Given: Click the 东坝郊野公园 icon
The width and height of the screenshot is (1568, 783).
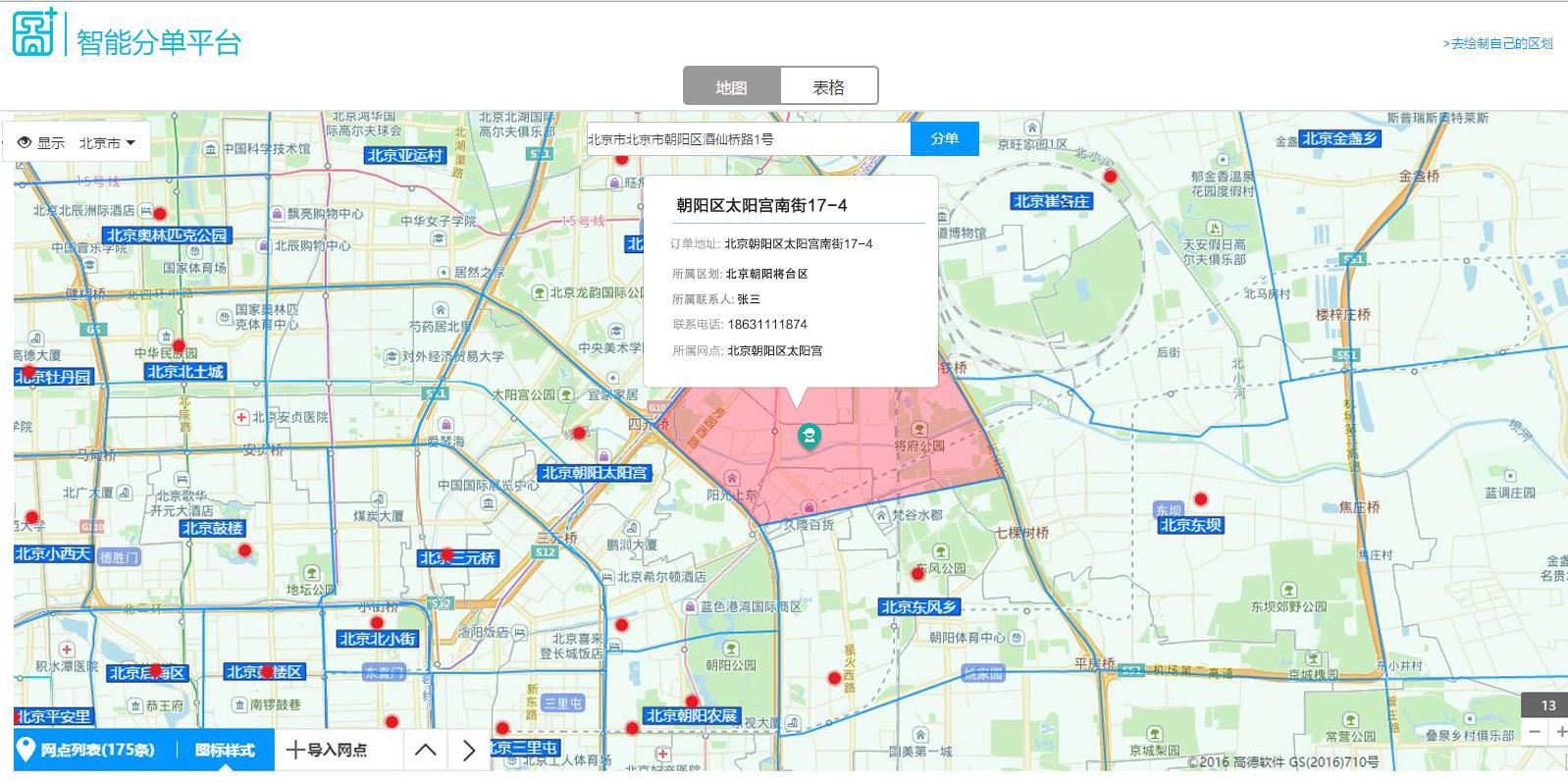Looking at the screenshot, I should point(1288,590).
